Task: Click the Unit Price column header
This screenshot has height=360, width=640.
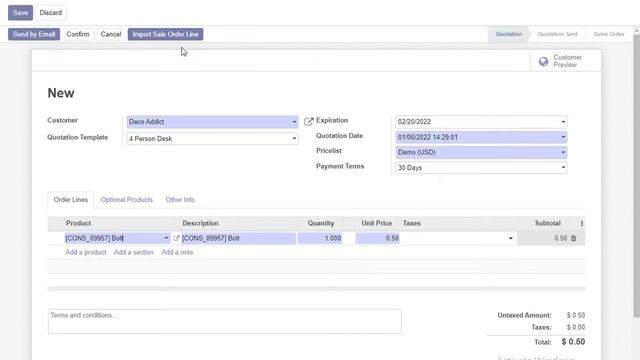Action: tap(376, 223)
